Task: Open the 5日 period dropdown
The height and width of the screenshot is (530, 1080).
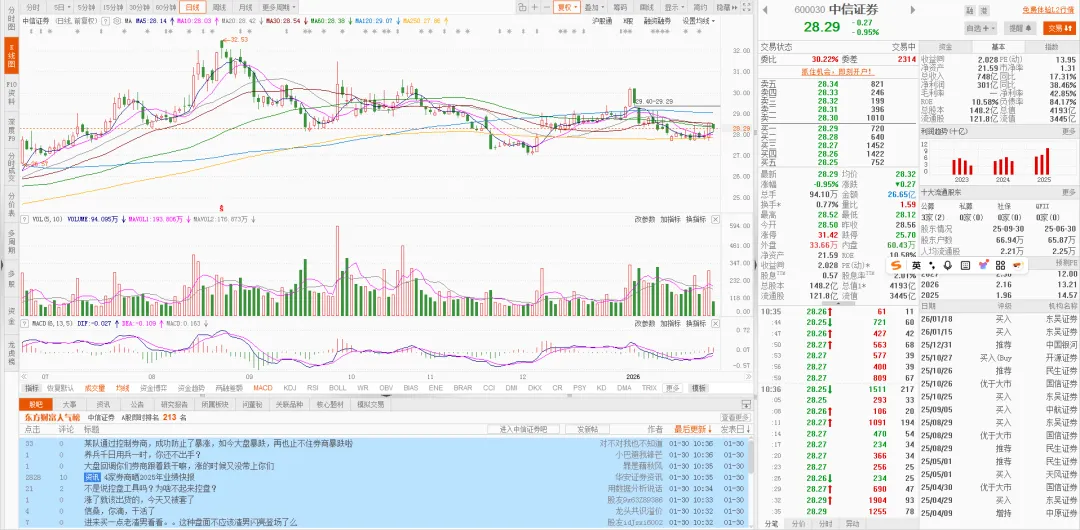Action: point(62,7)
